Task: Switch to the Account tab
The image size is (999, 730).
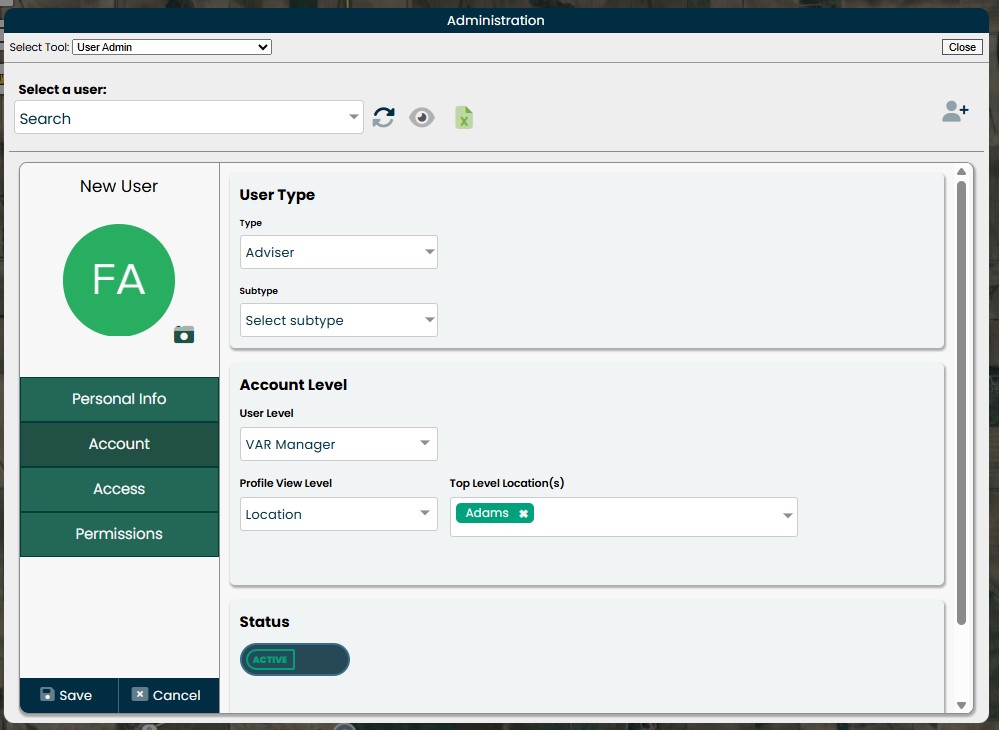Action: [119, 444]
